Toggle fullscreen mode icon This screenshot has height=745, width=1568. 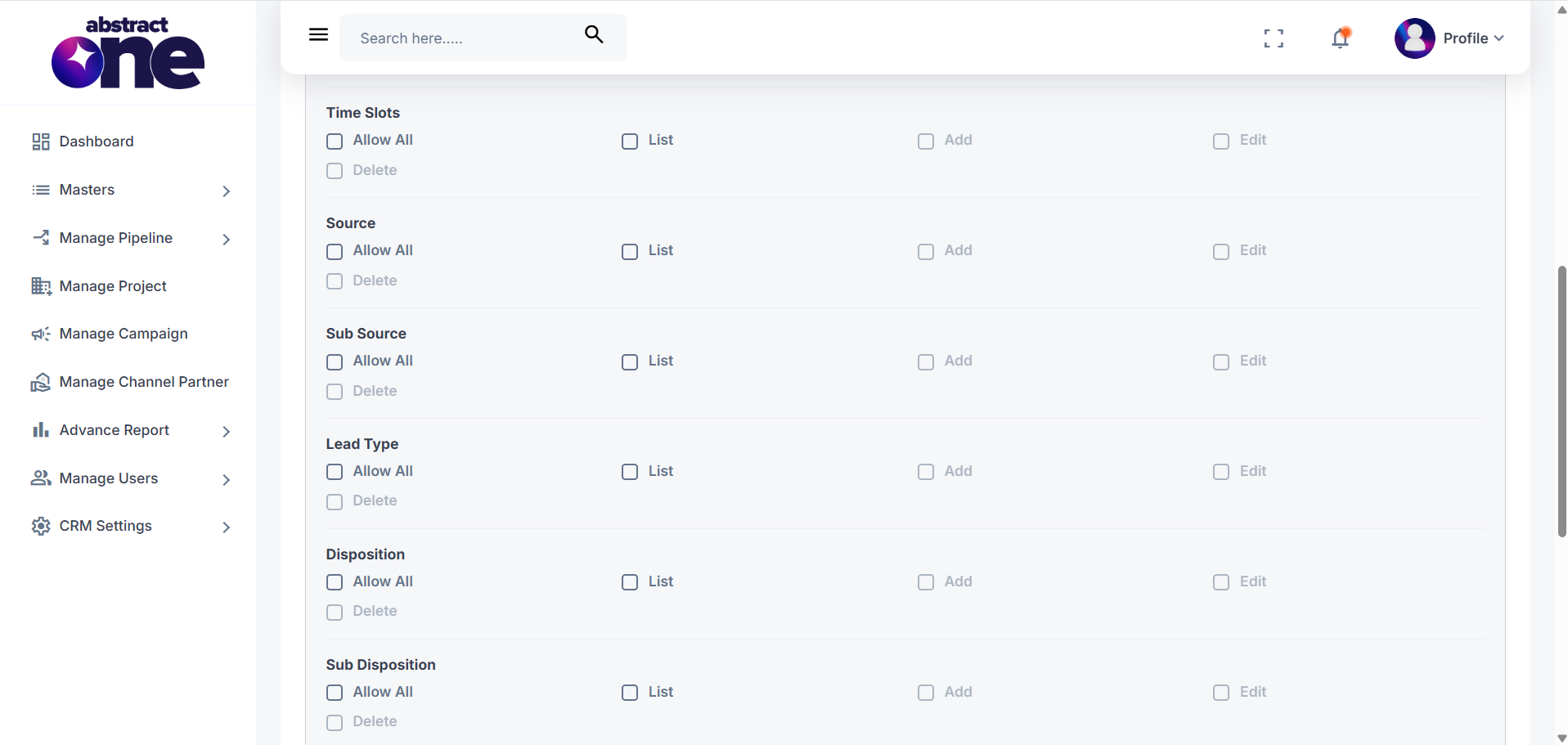(x=1274, y=38)
